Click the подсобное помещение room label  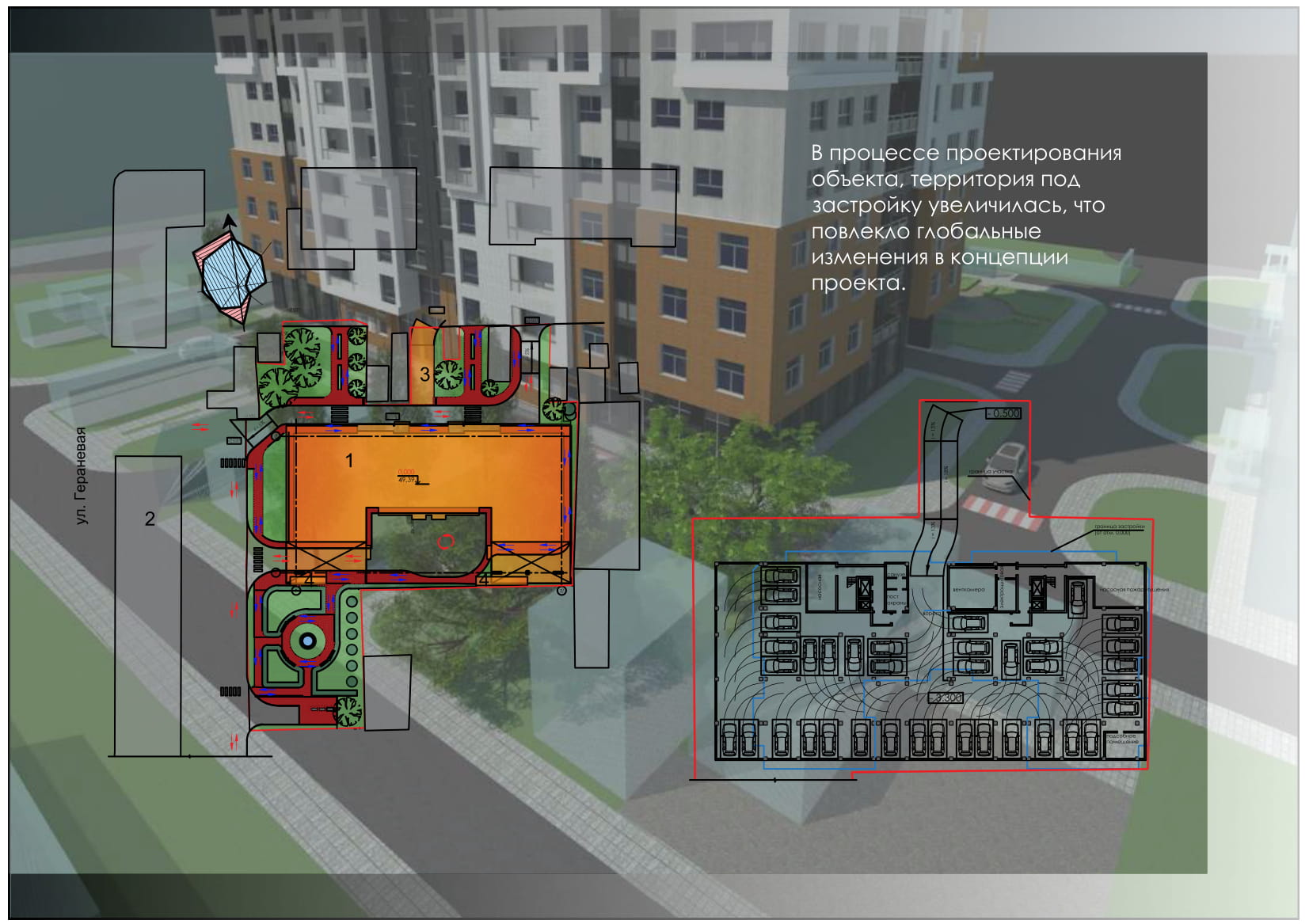1121,739
